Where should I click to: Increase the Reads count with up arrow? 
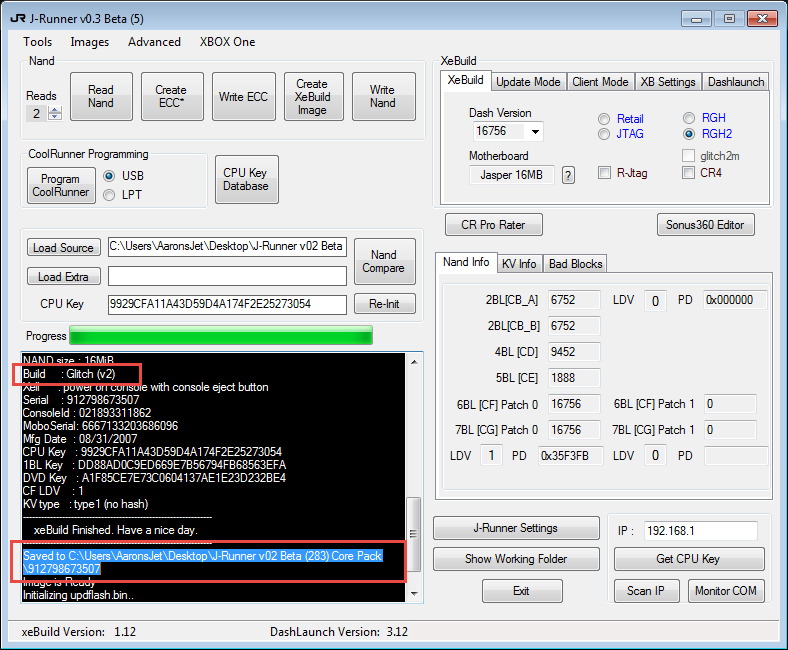click(x=55, y=109)
